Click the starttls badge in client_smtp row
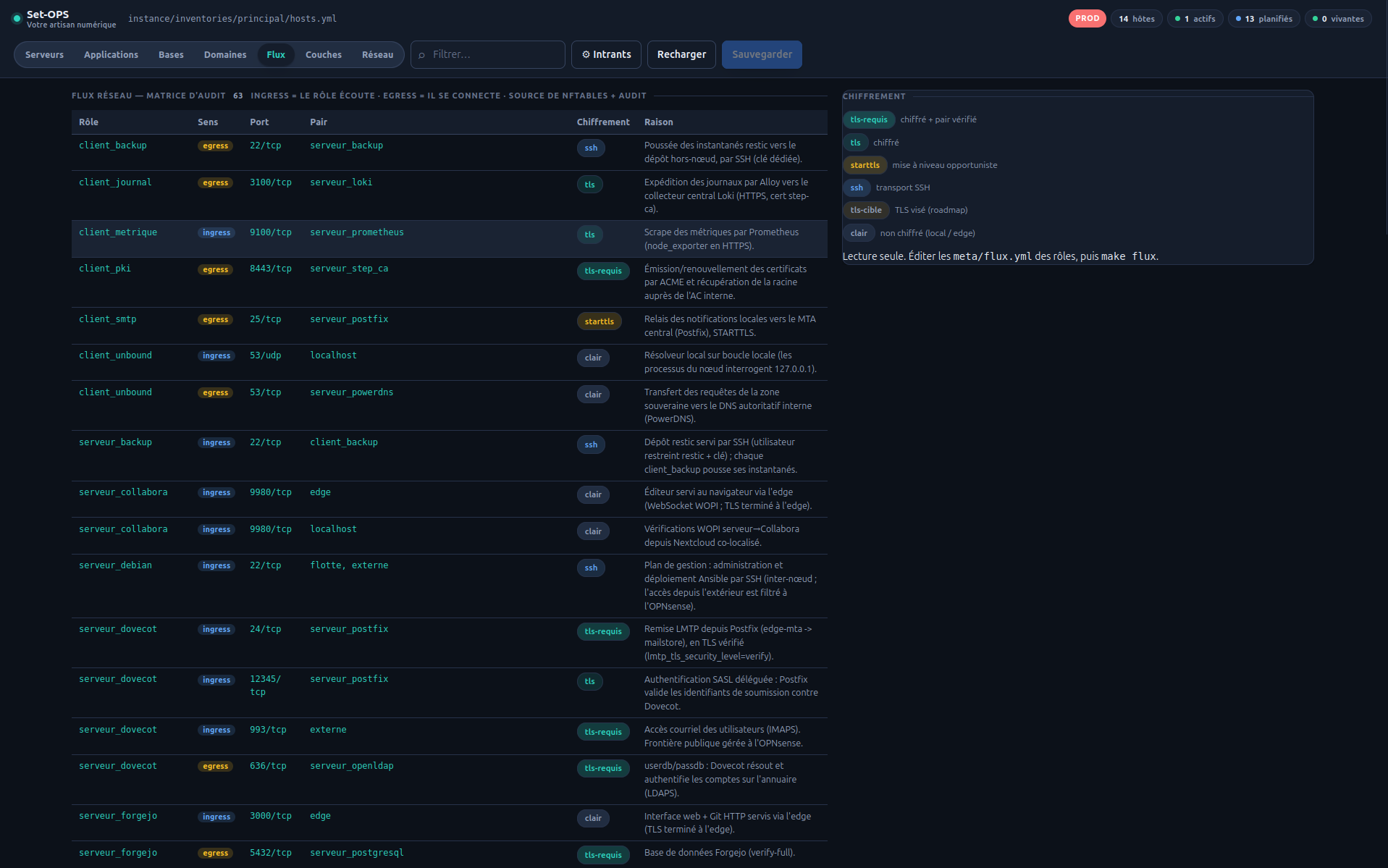Screen dimensions: 1388x868 click(x=599, y=321)
